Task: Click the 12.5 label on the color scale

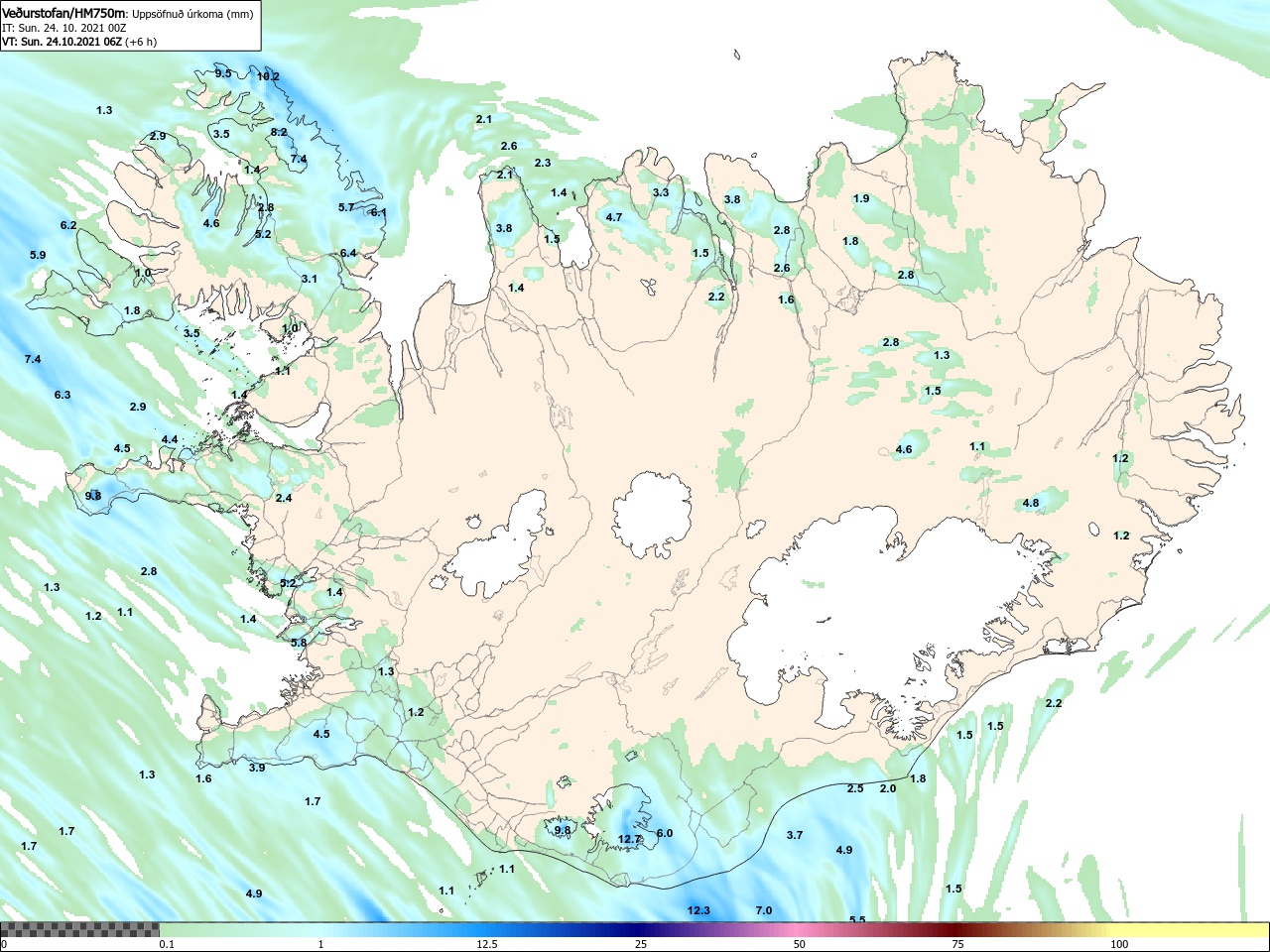Action: coord(487,944)
